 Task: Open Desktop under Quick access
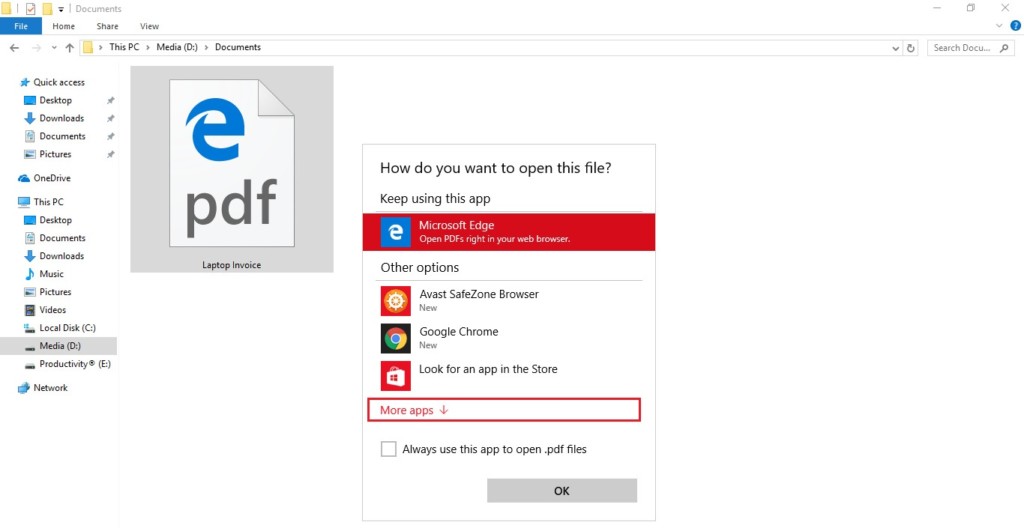[x=56, y=100]
